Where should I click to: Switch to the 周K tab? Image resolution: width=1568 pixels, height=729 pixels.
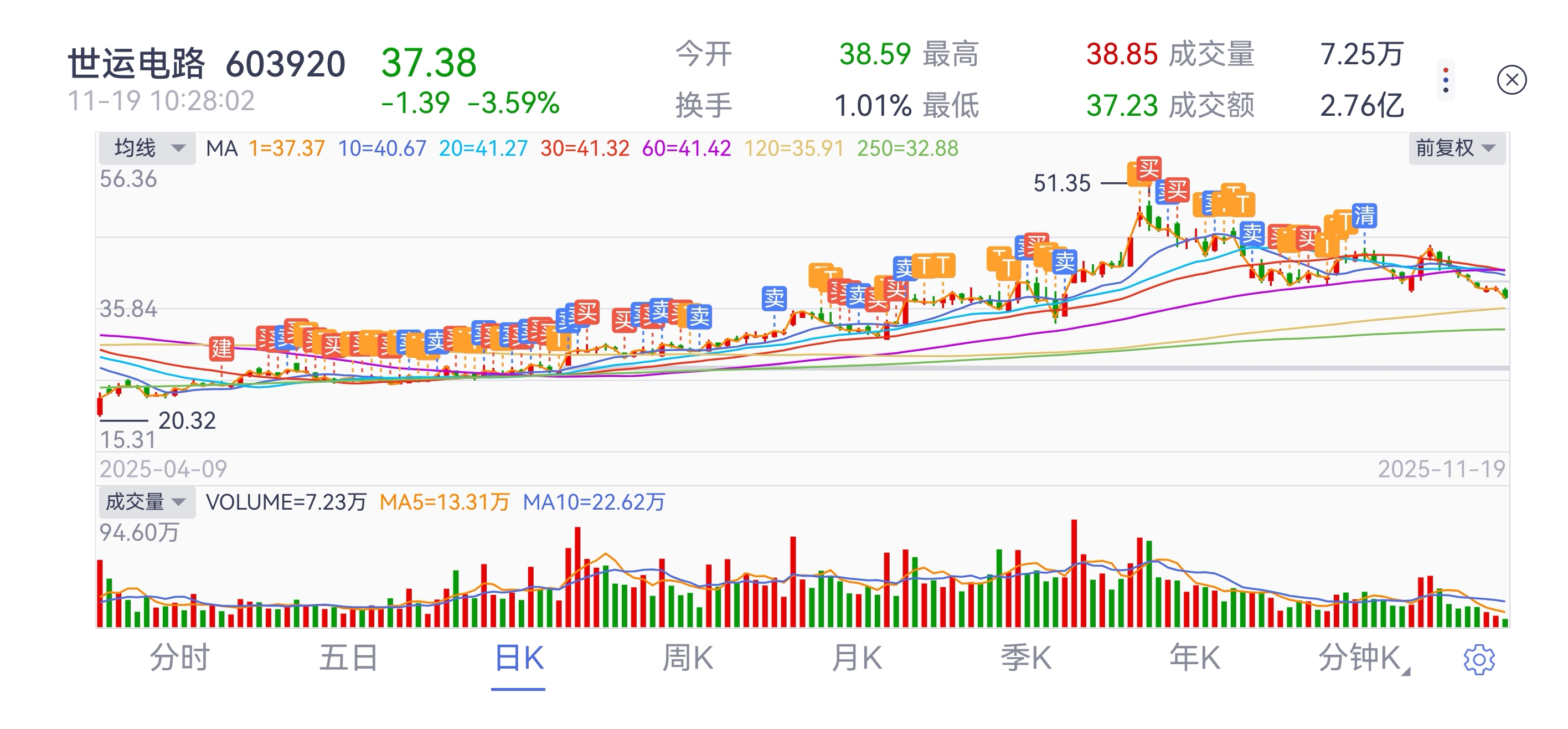(687, 658)
